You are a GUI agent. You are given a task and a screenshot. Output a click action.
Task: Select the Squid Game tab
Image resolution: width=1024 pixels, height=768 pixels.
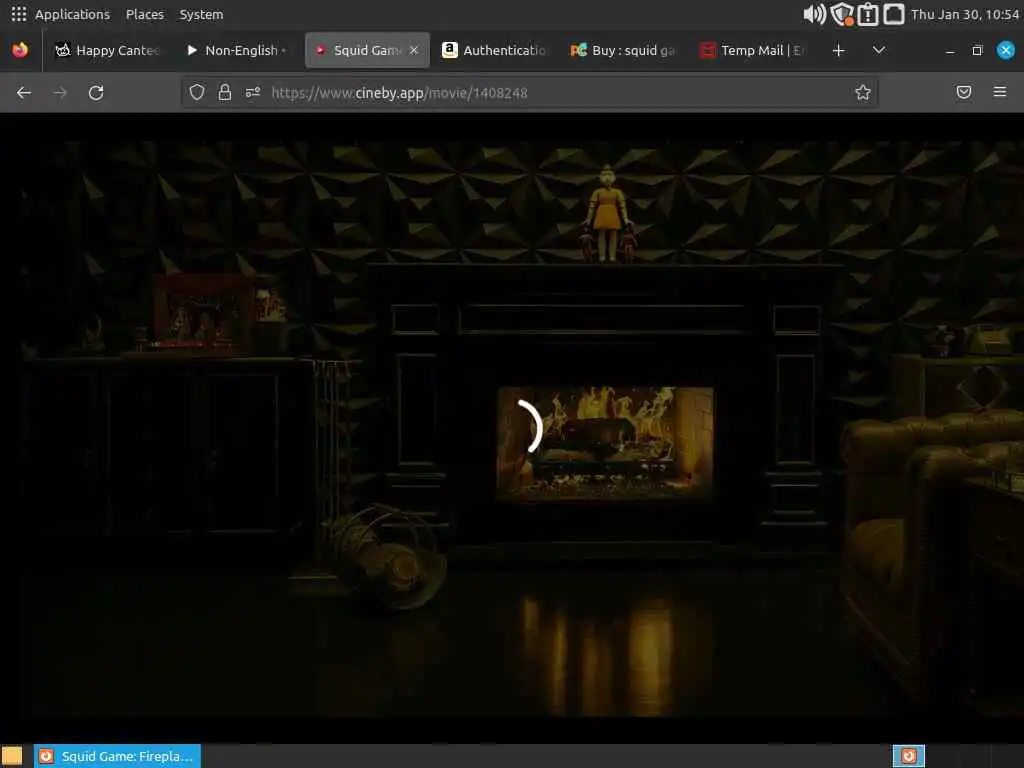367,50
